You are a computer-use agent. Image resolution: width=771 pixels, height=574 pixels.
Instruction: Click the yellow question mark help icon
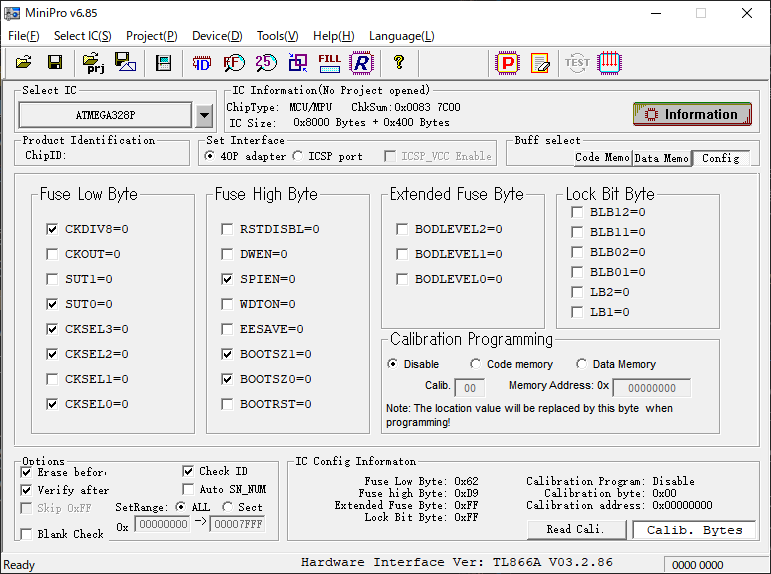click(399, 62)
